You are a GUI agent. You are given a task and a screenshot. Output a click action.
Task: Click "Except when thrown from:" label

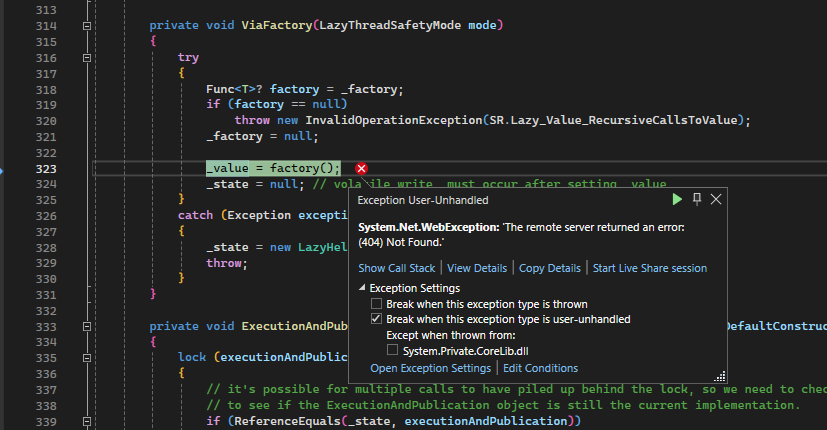click(x=451, y=335)
